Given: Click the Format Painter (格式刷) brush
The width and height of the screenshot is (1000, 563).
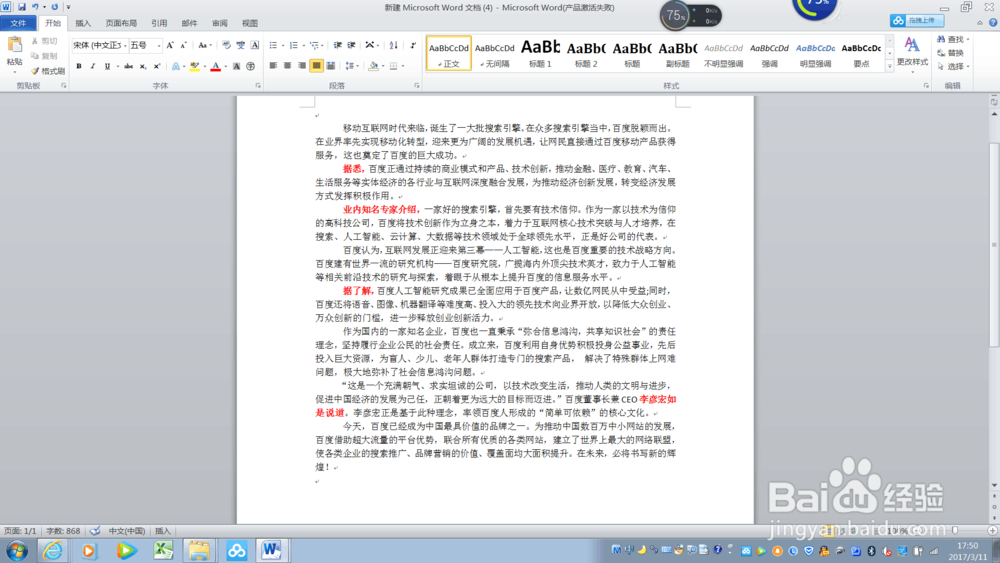Looking at the screenshot, I should pyautogui.click(x=48, y=71).
